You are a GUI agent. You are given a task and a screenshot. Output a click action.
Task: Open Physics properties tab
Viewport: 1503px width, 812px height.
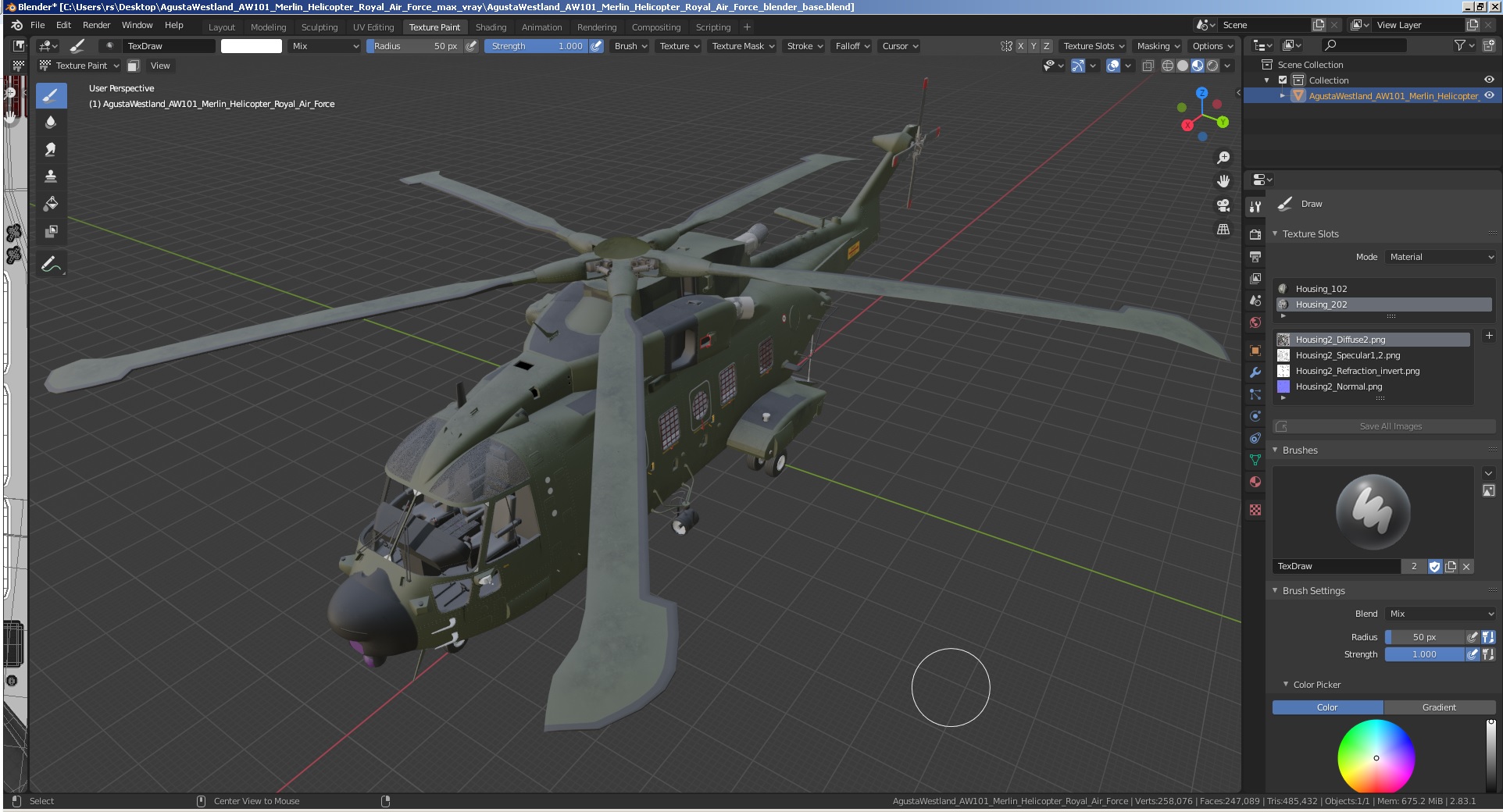click(x=1255, y=416)
